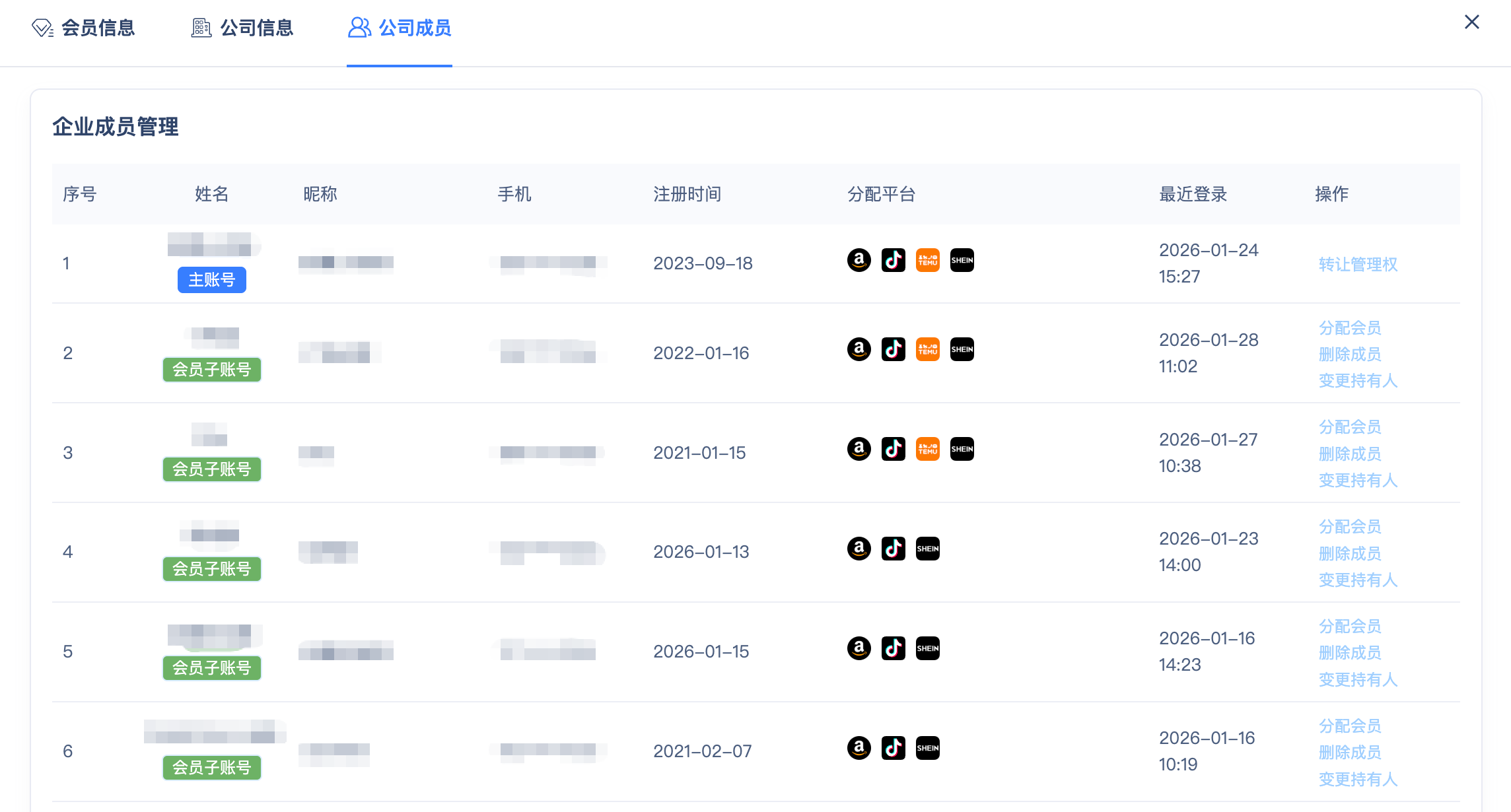Click the Amazon icon in row 1

tap(859, 260)
